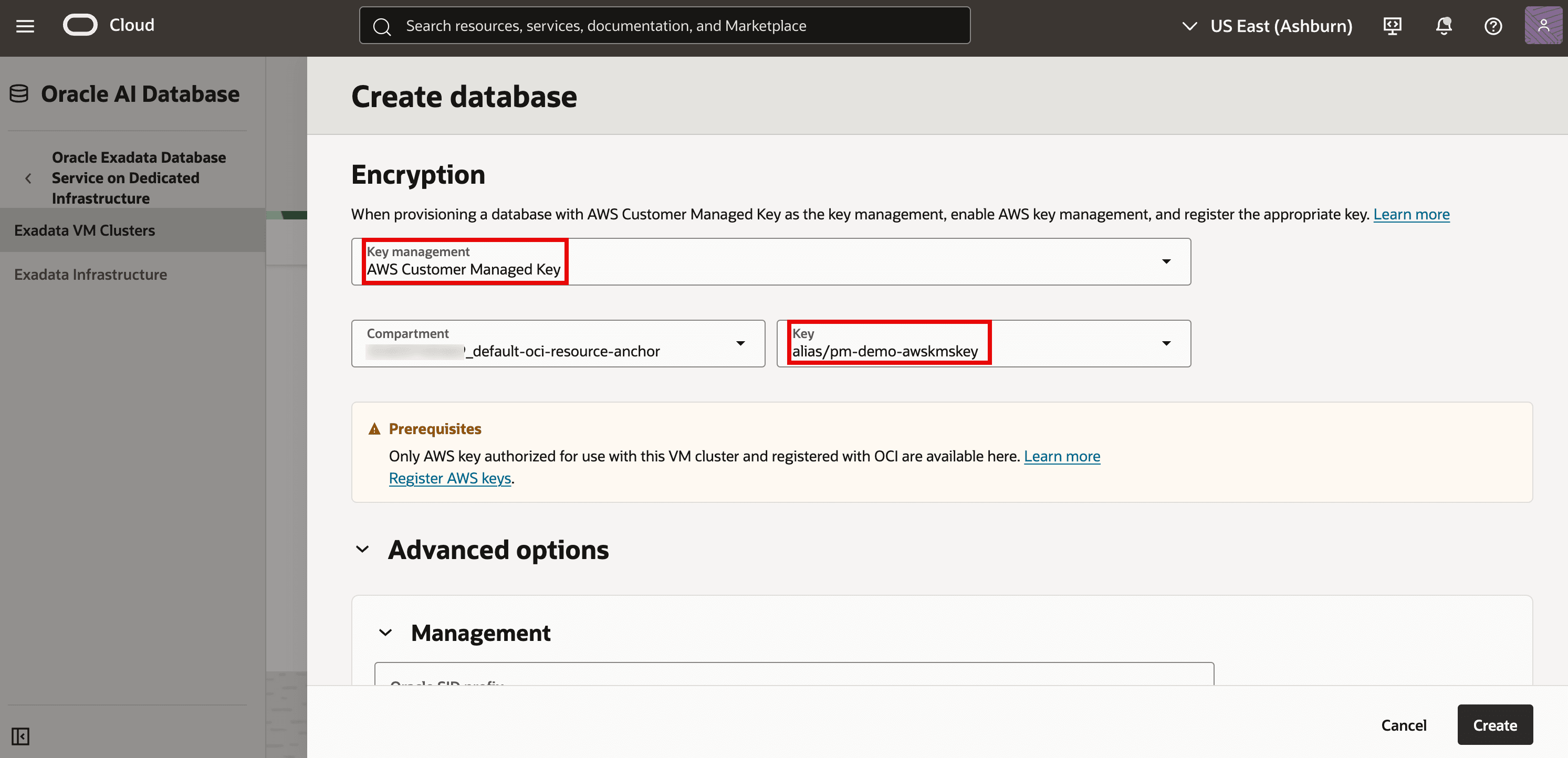Click the Oracle AI Database icon
The width and height of the screenshot is (1568, 758).
click(19, 93)
